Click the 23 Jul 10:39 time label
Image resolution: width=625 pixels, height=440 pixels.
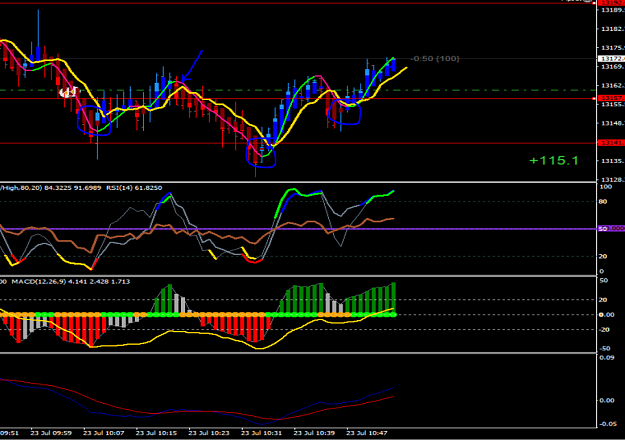[x=314, y=433]
